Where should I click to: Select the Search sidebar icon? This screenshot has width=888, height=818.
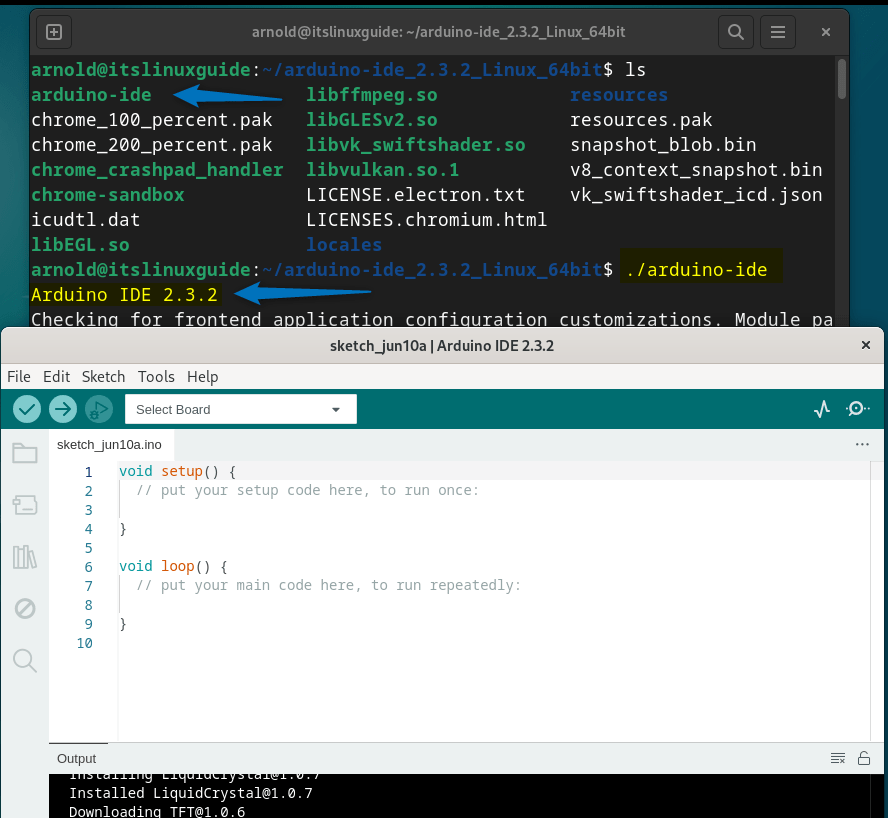(x=24, y=660)
